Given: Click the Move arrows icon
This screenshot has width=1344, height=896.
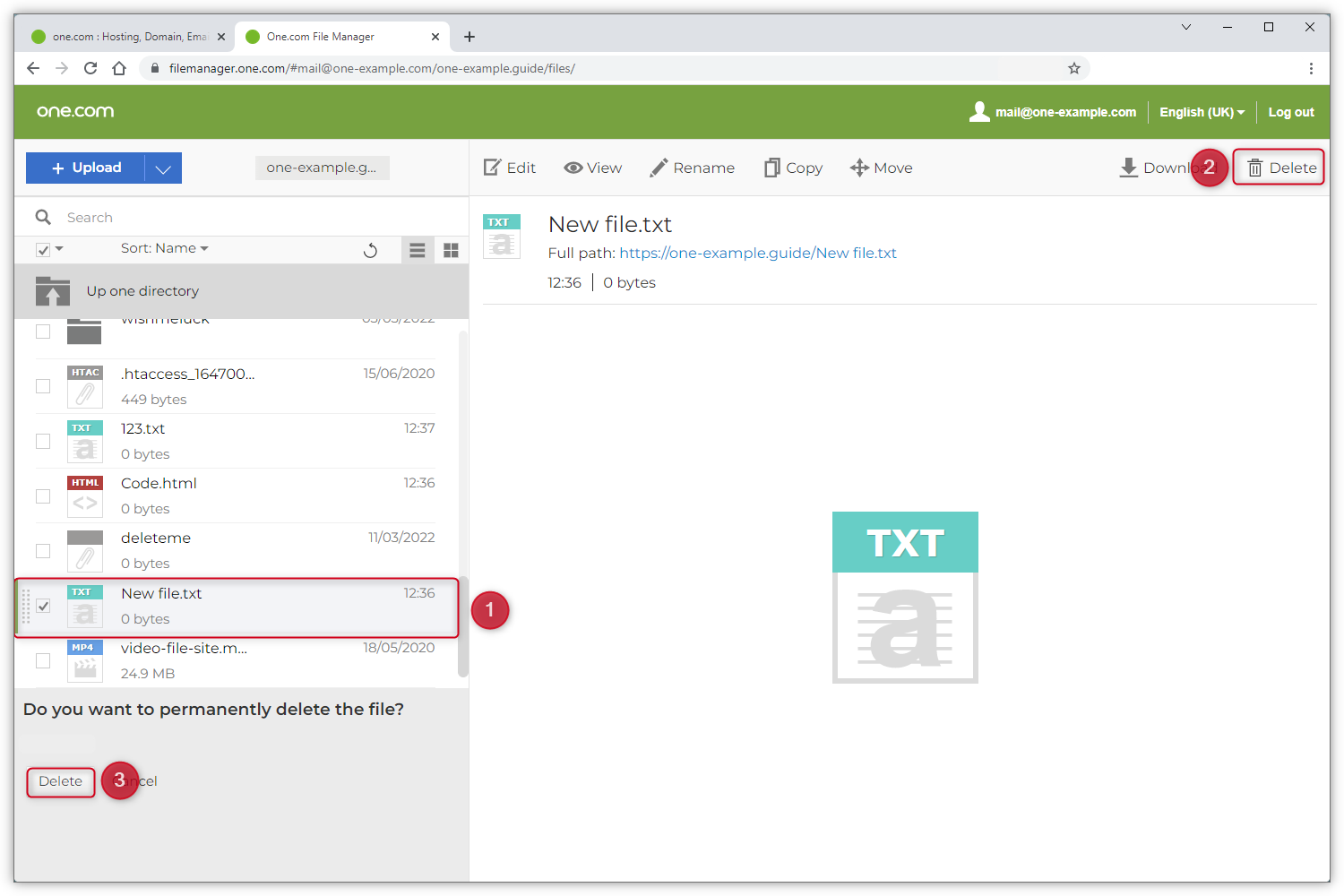Looking at the screenshot, I should pos(859,168).
